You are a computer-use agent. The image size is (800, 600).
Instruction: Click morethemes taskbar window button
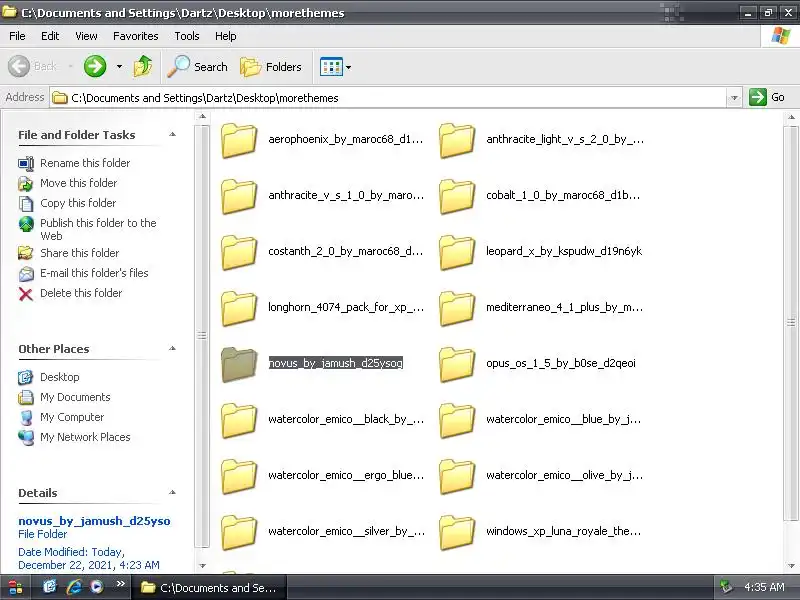209,588
